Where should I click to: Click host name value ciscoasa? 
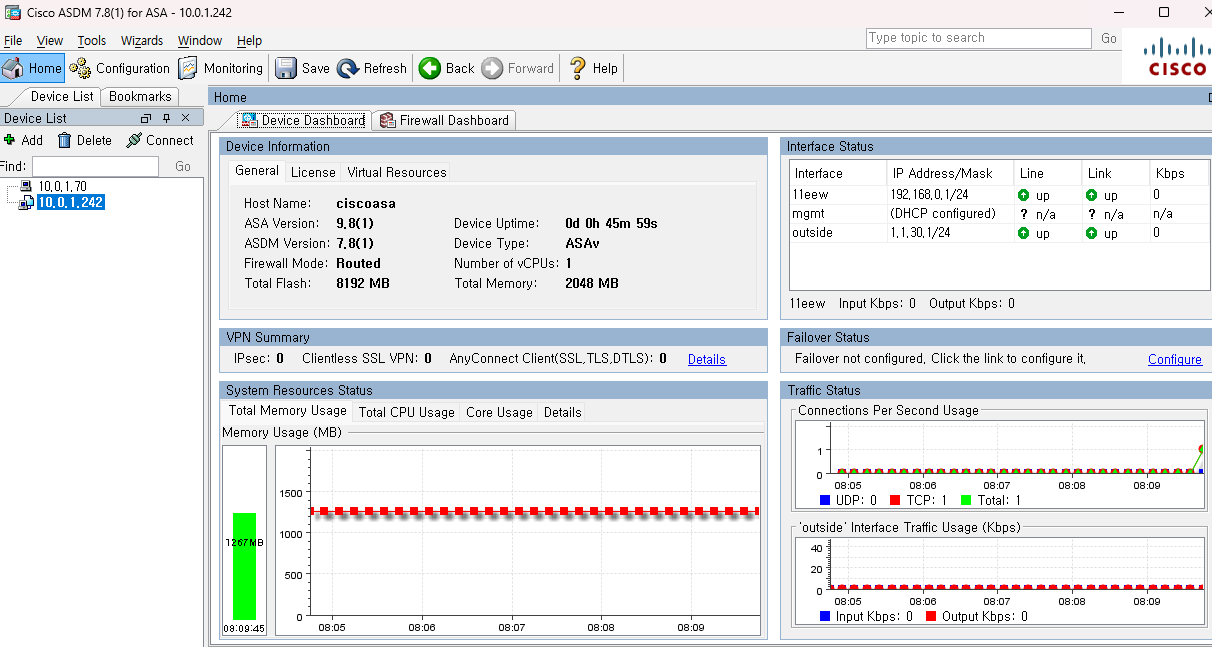pos(366,203)
